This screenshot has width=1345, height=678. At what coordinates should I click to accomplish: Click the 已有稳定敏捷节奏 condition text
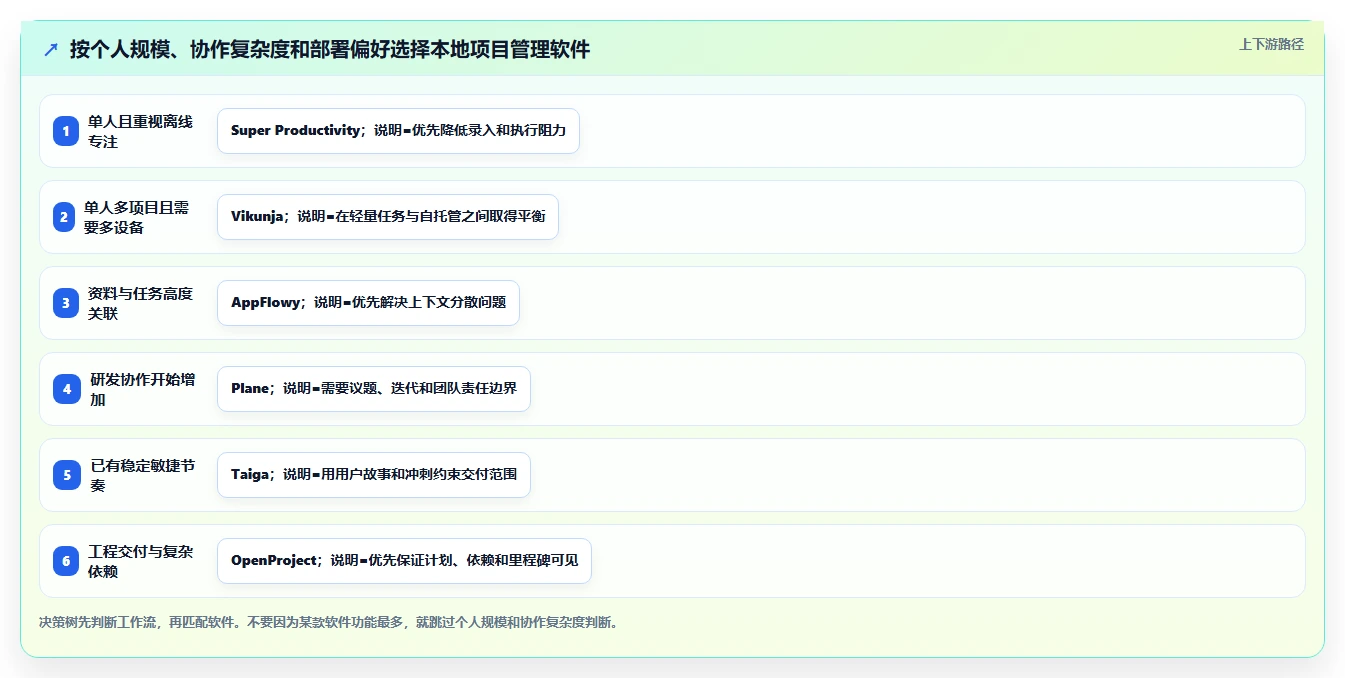point(143,475)
